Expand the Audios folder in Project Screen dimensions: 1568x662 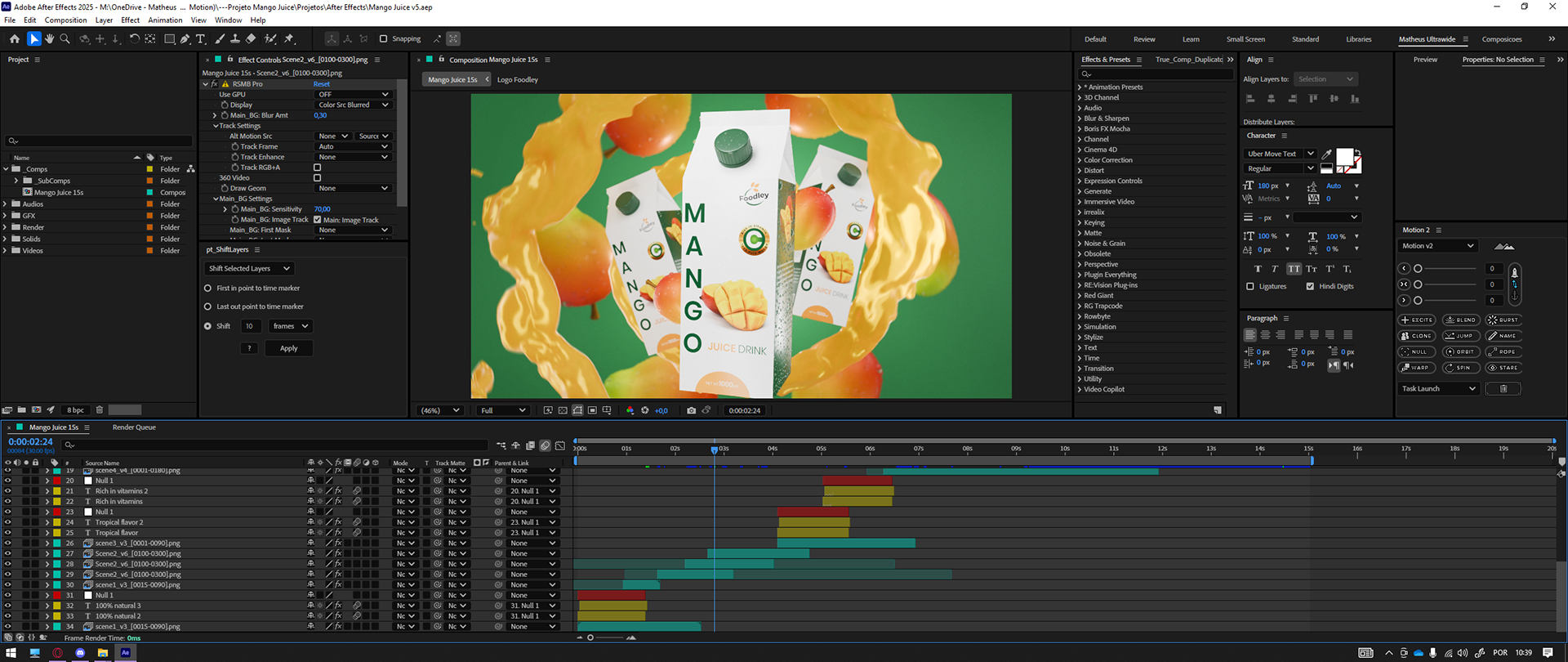(x=6, y=204)
